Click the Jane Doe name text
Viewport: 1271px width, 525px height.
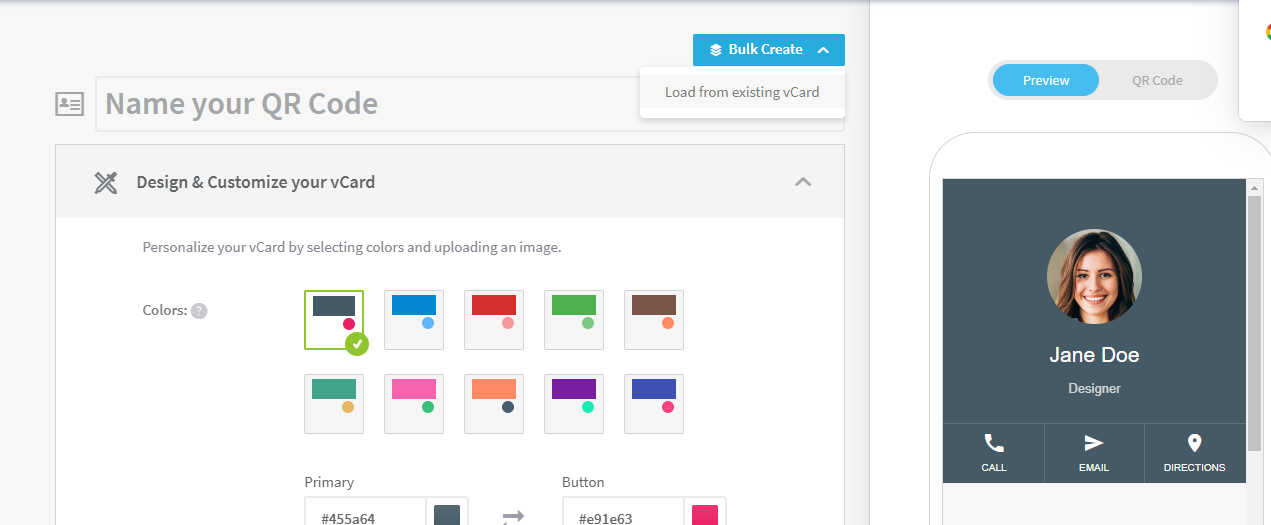[x=1094, y=355]
